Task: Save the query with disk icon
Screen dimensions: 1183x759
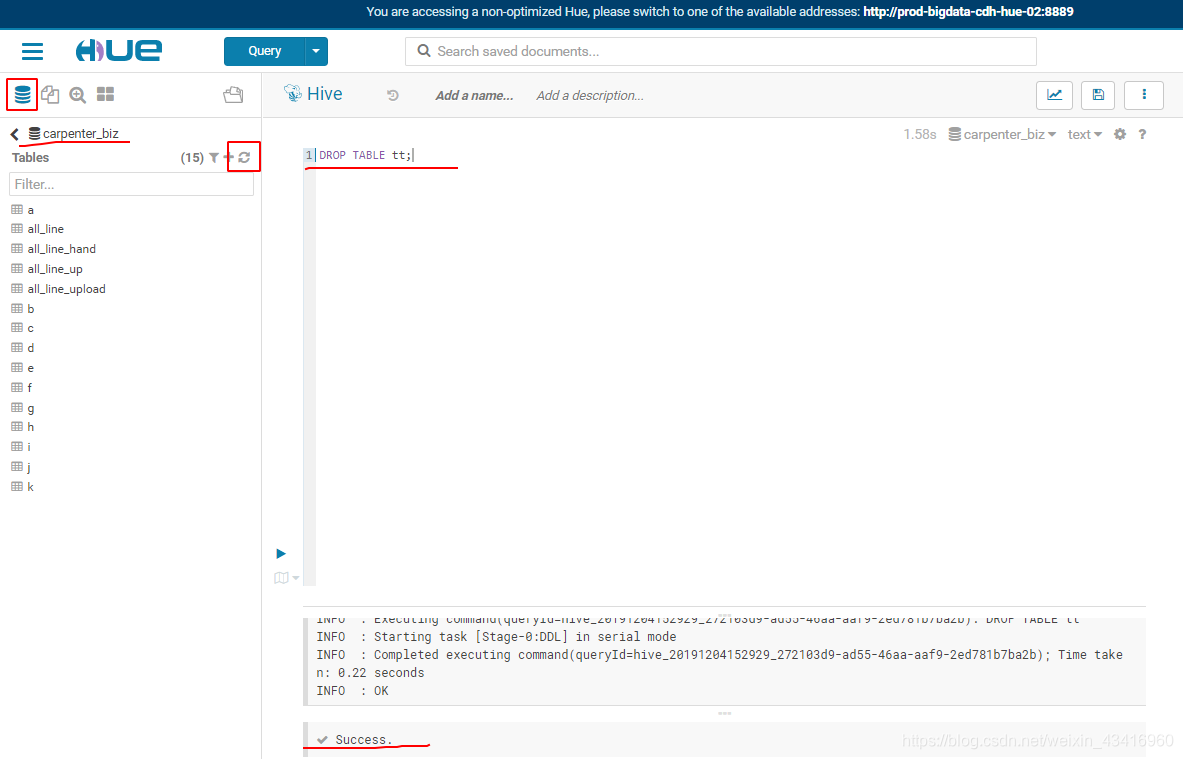Action: [x=1098, y=95]
